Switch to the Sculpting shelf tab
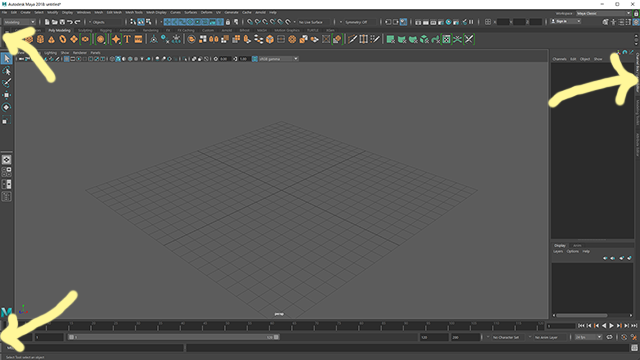 point(85,30)
